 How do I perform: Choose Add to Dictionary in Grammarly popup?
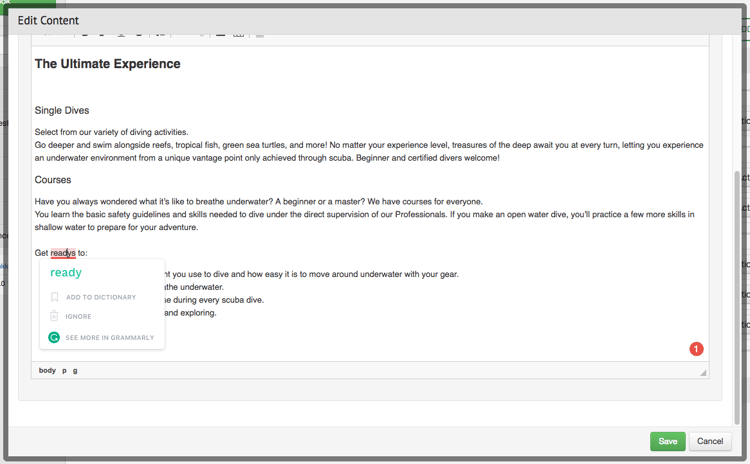click(101, 297)
